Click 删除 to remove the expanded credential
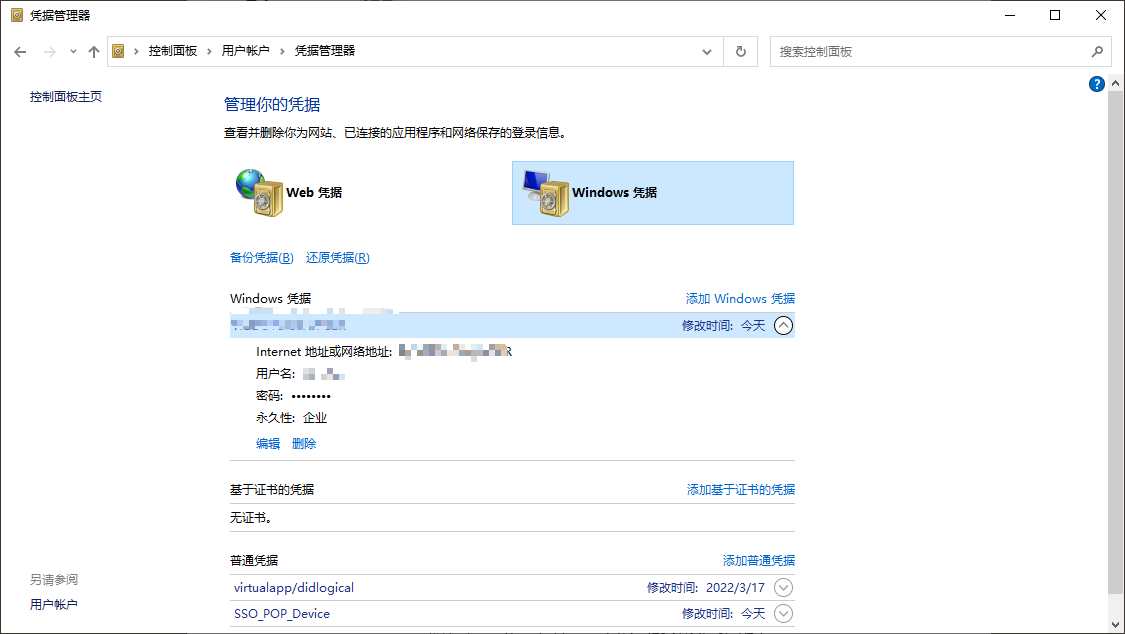The image size is (1125, 634). tap(303, 442)
